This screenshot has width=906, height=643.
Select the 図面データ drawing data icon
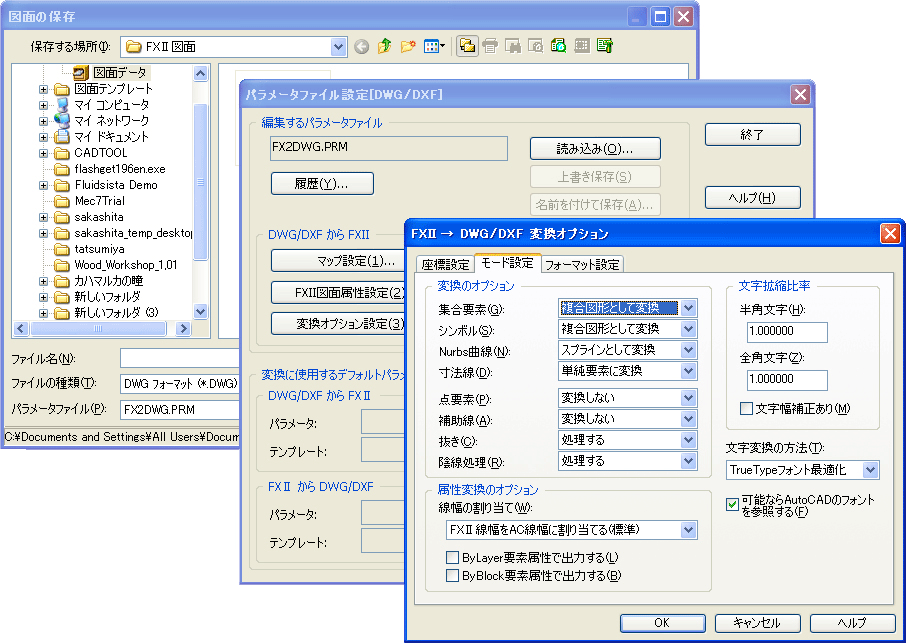(81, 73)
